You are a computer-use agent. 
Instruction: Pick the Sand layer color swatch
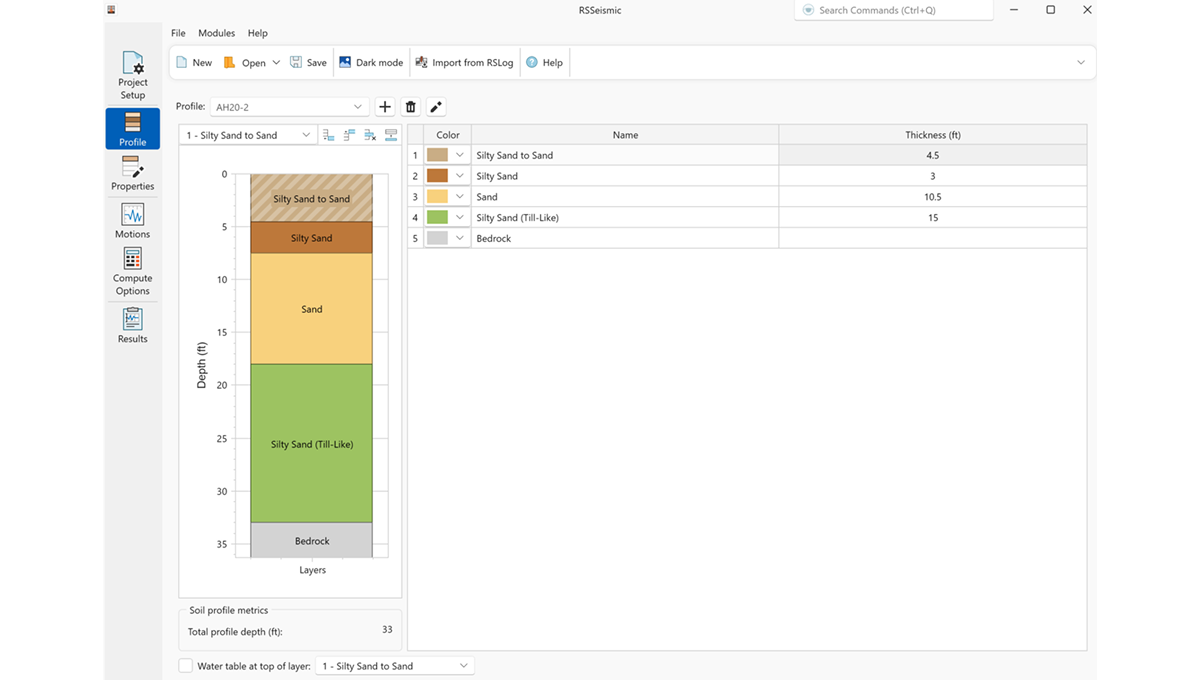(x=437, y=197)
